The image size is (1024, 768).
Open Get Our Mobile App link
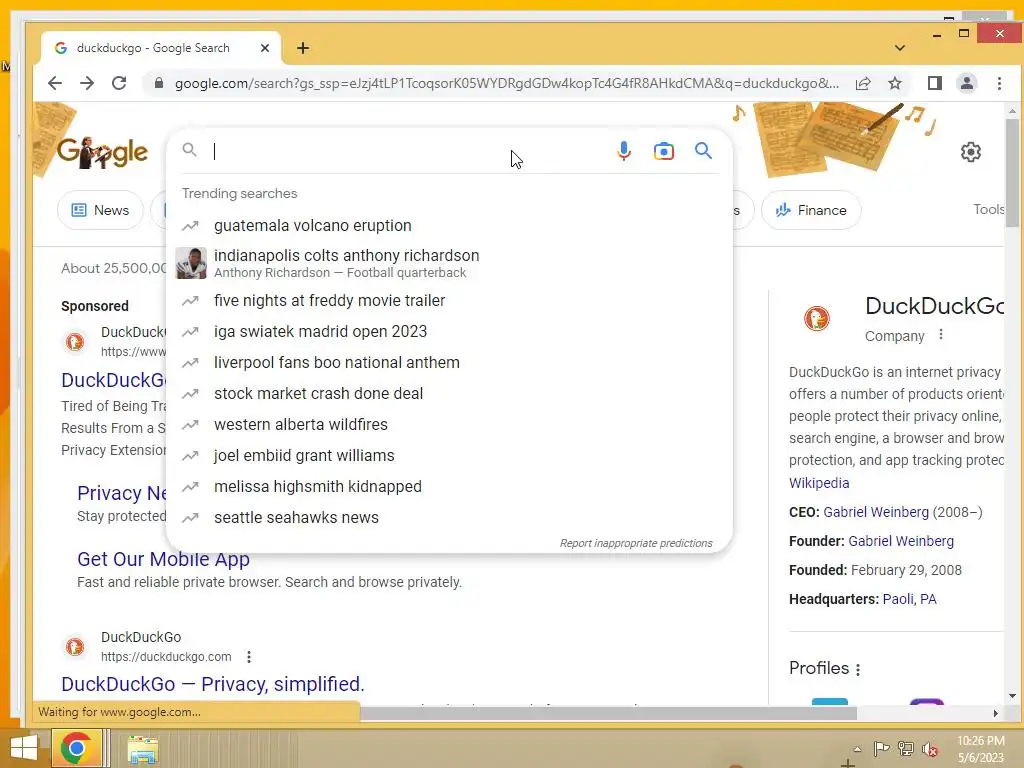(x=163, y=559)
